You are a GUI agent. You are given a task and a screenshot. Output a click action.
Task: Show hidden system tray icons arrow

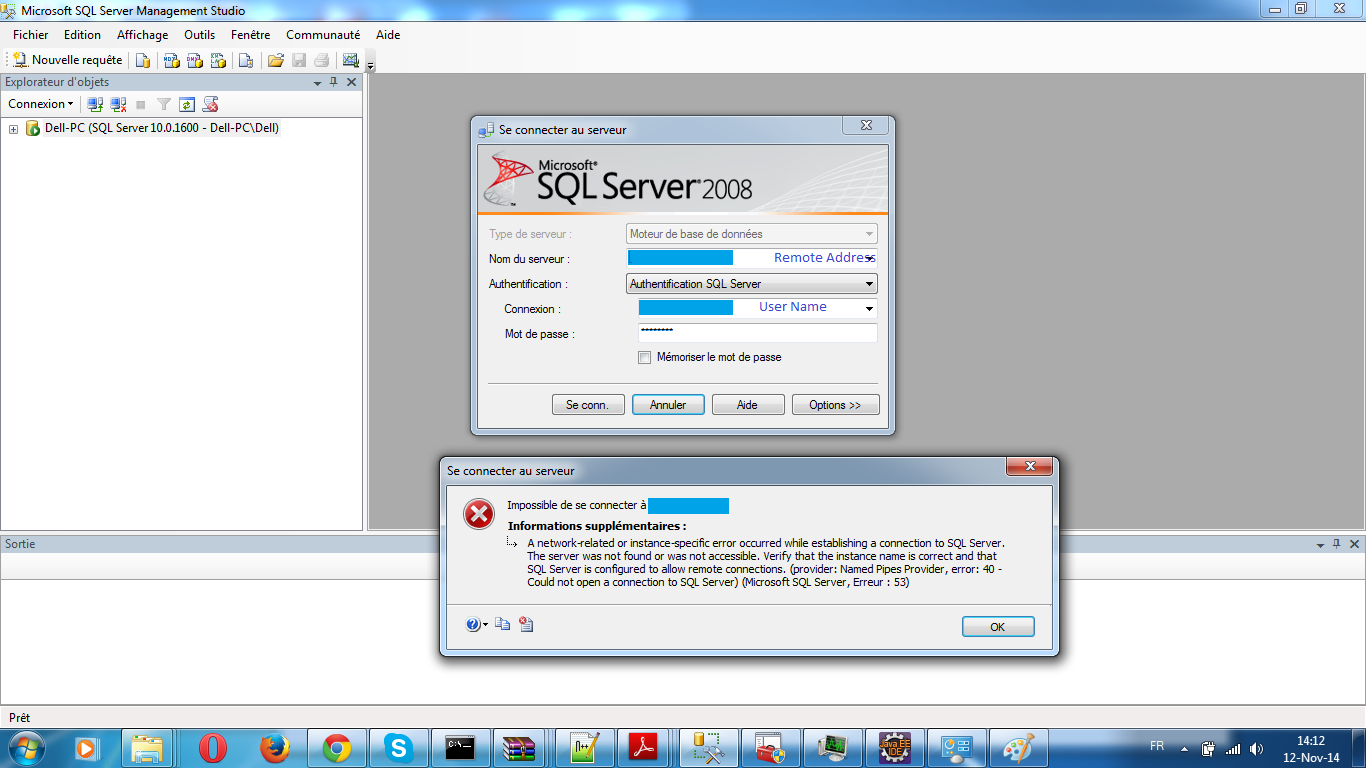pyautogui.click(x=1184, y=748)
